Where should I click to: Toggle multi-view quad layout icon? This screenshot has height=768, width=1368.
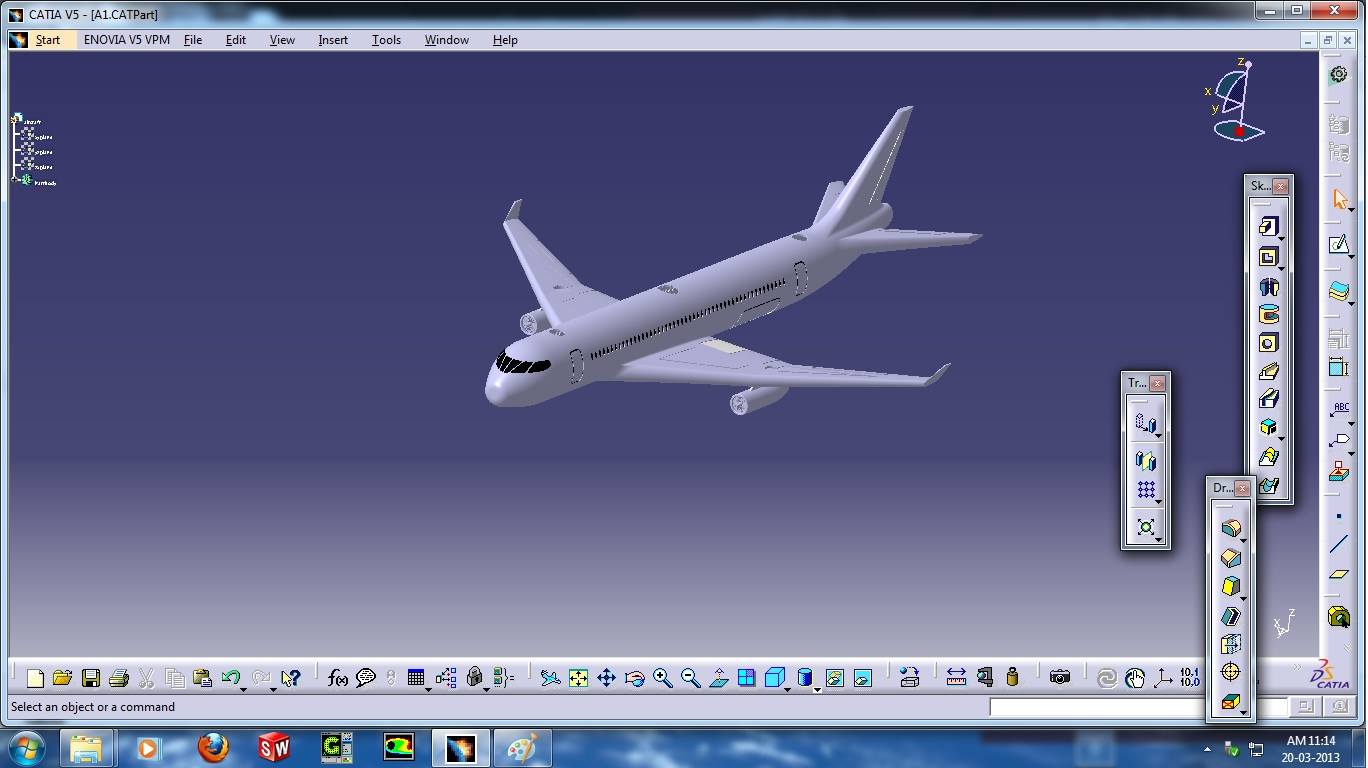[746, 678]
